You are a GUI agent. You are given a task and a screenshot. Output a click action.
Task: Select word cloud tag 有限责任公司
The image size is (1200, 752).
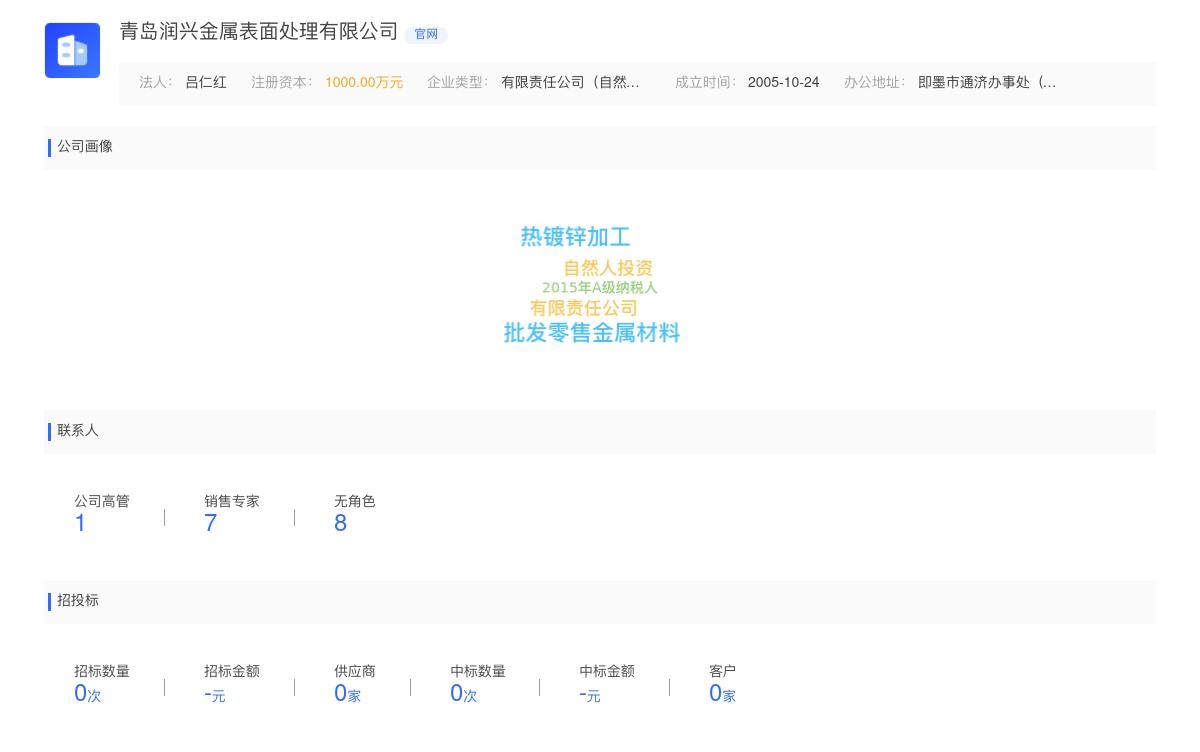[584, 308]
